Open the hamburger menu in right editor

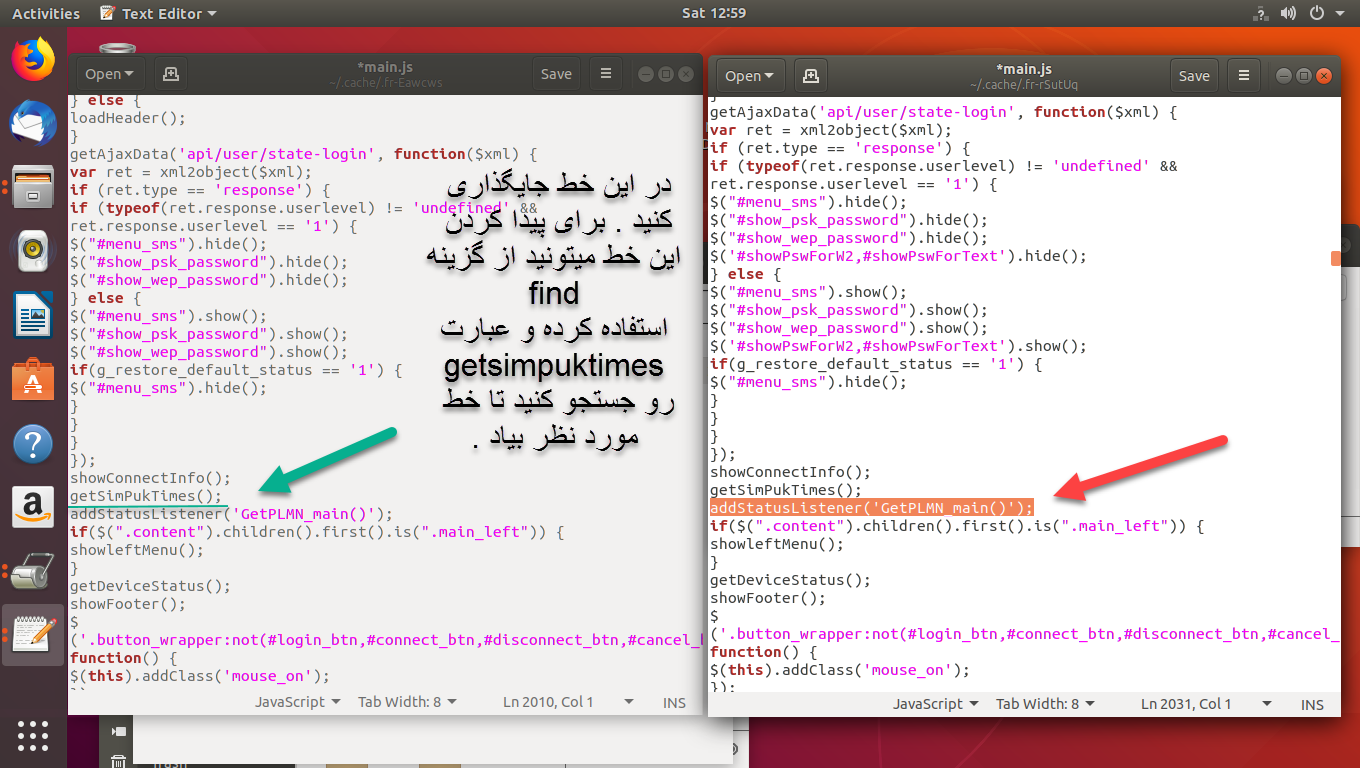coord(1243,76)
